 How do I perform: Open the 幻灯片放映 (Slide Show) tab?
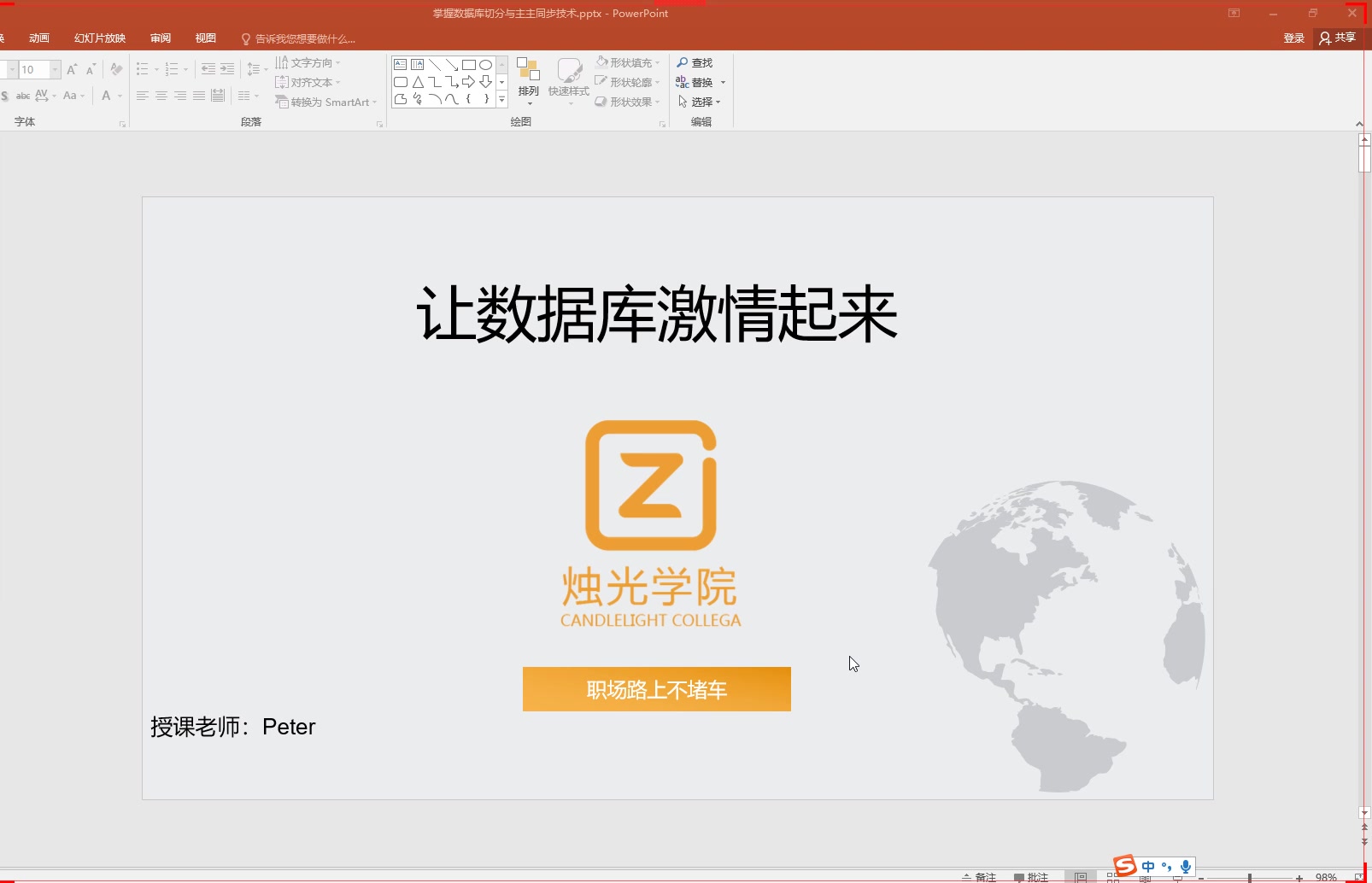100,38
